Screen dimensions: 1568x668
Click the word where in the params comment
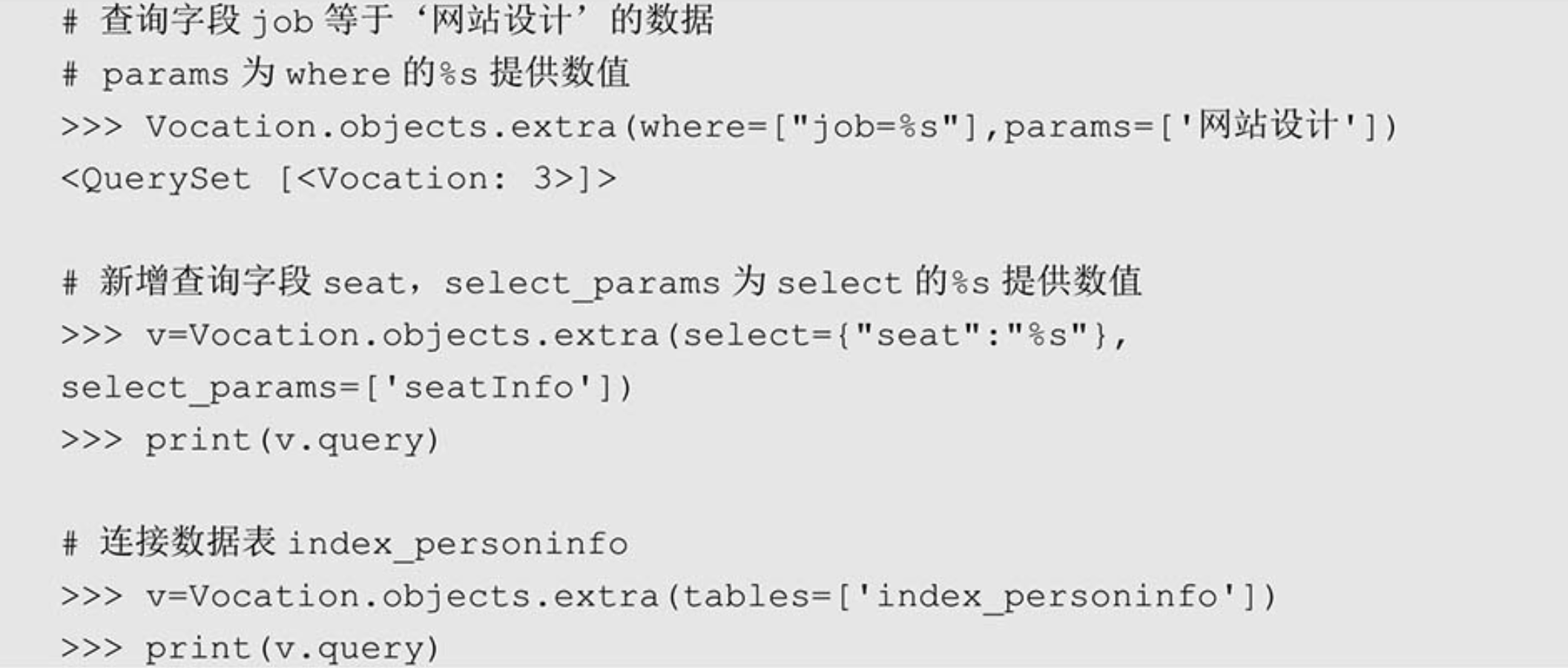click(337, 75)
